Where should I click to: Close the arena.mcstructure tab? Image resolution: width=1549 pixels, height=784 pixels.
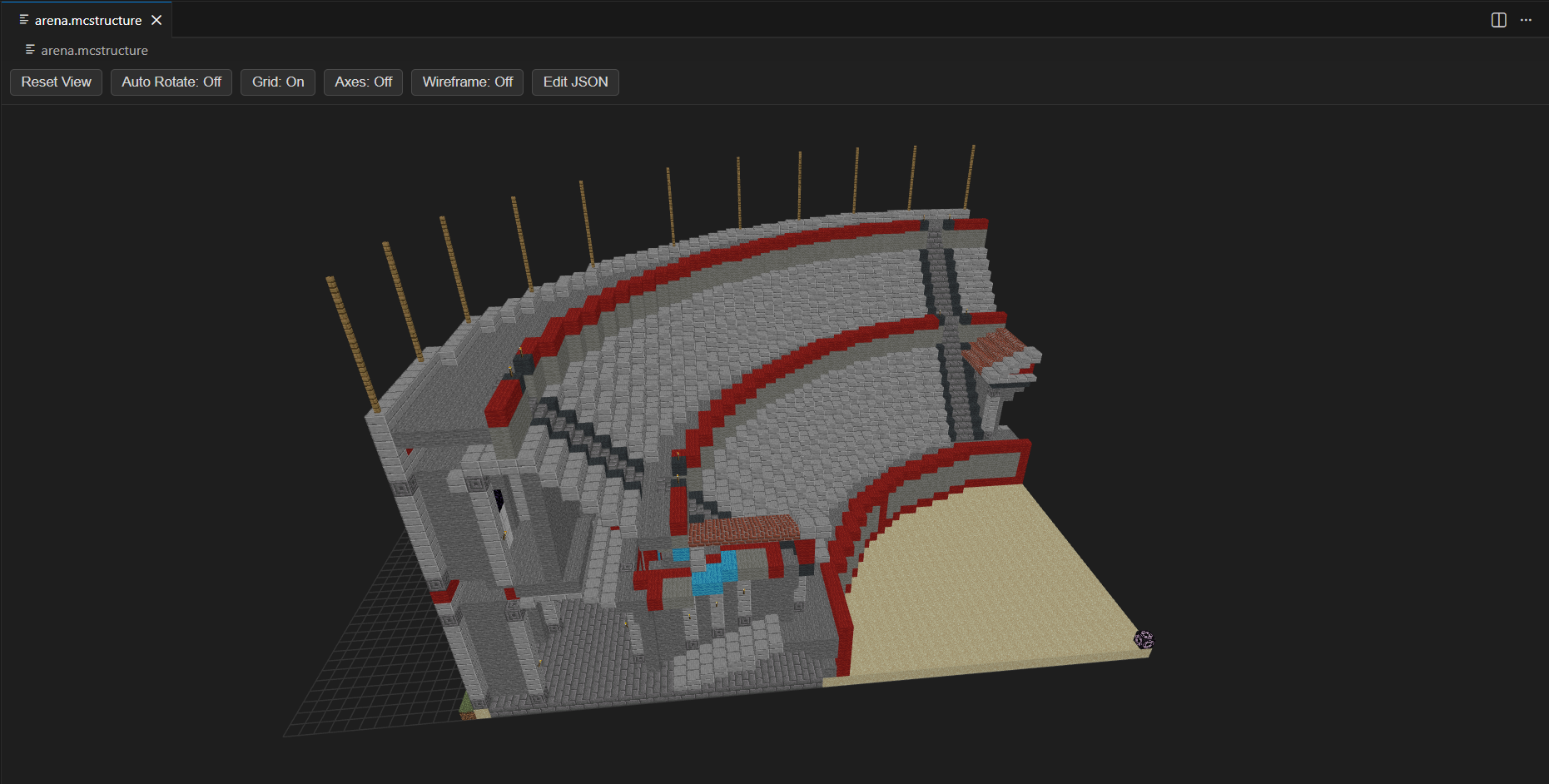(x=156, y=20)
